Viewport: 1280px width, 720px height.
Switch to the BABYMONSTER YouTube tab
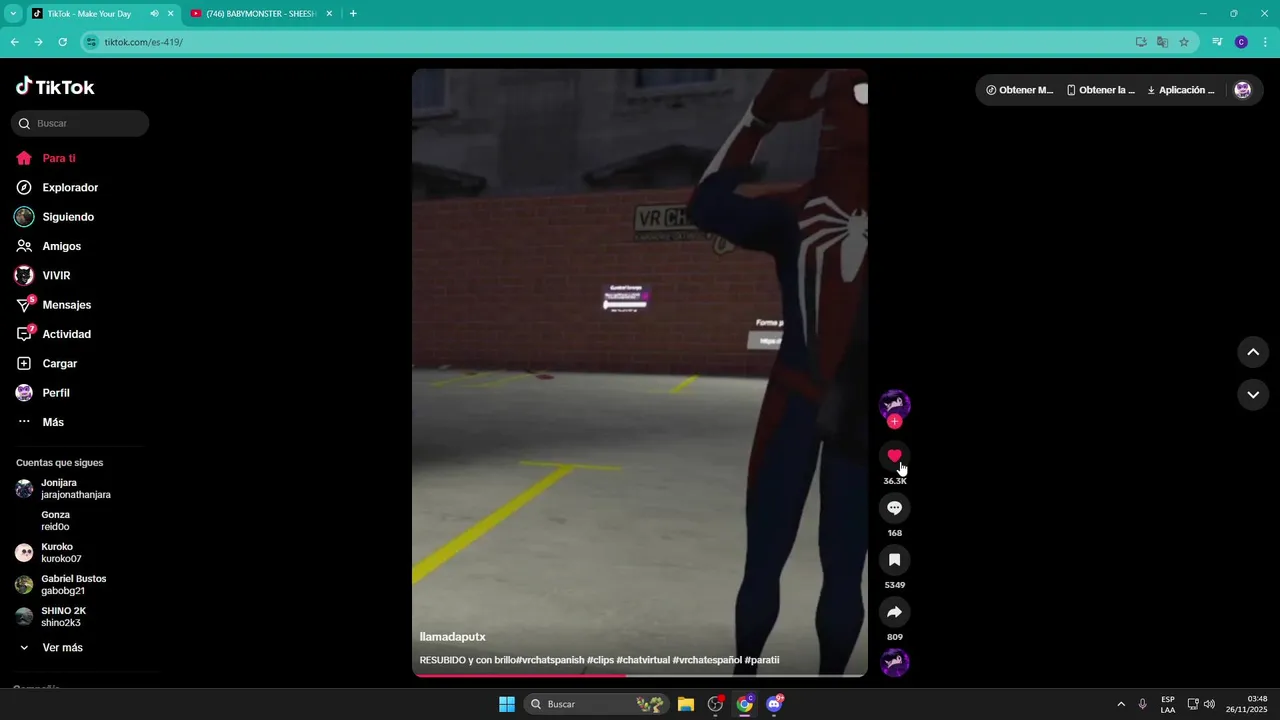tap(262, 14)
